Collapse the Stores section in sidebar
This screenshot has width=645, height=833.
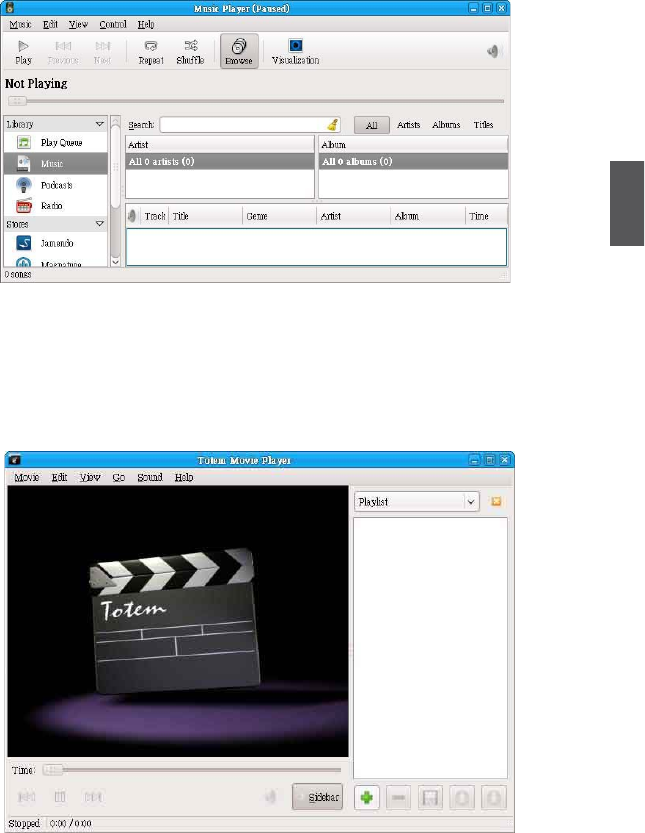point(99,224)
